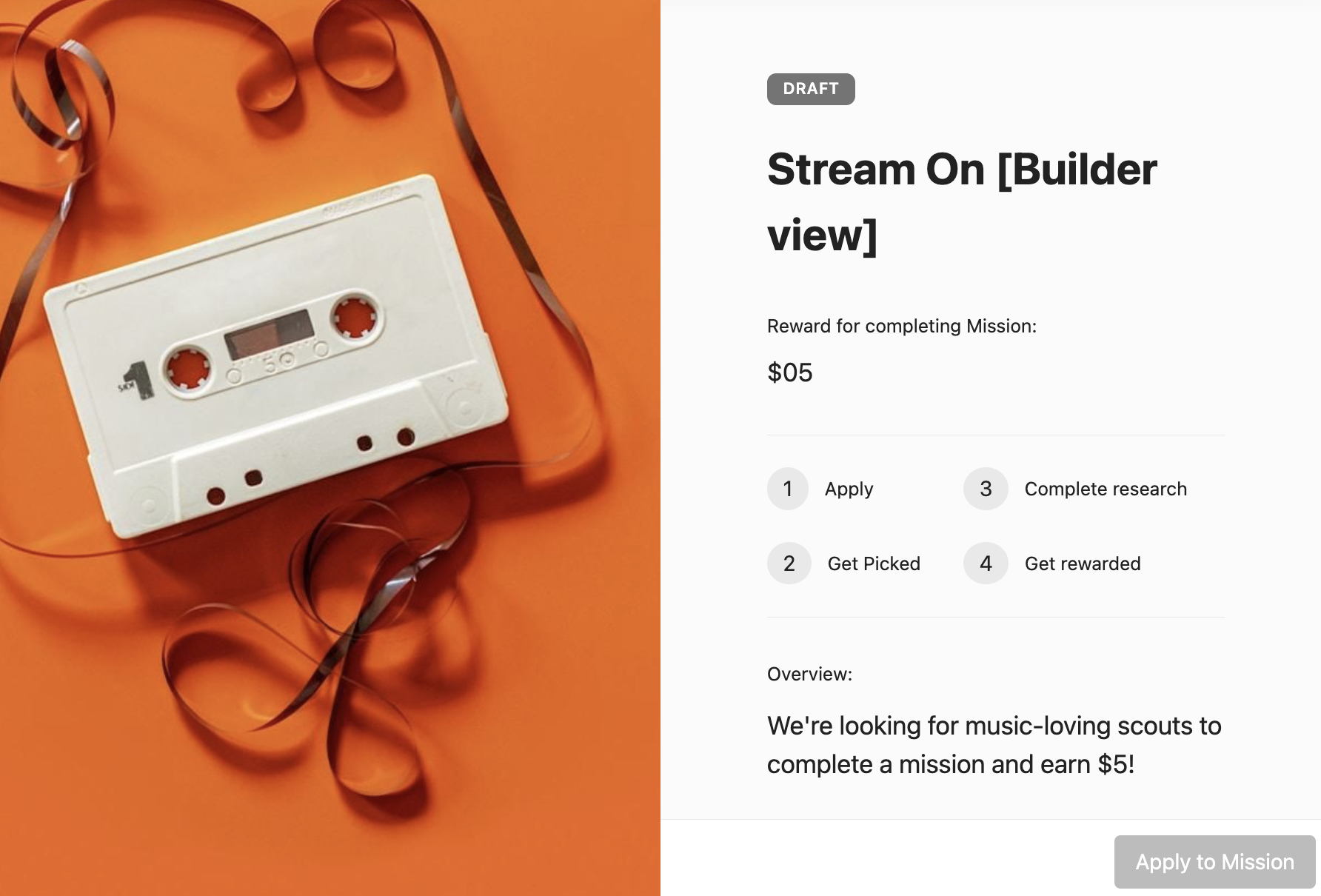This screenshot has height=896, width=1321.
Task: Click the DRAFT status badge
Action: tap(811, 89)
